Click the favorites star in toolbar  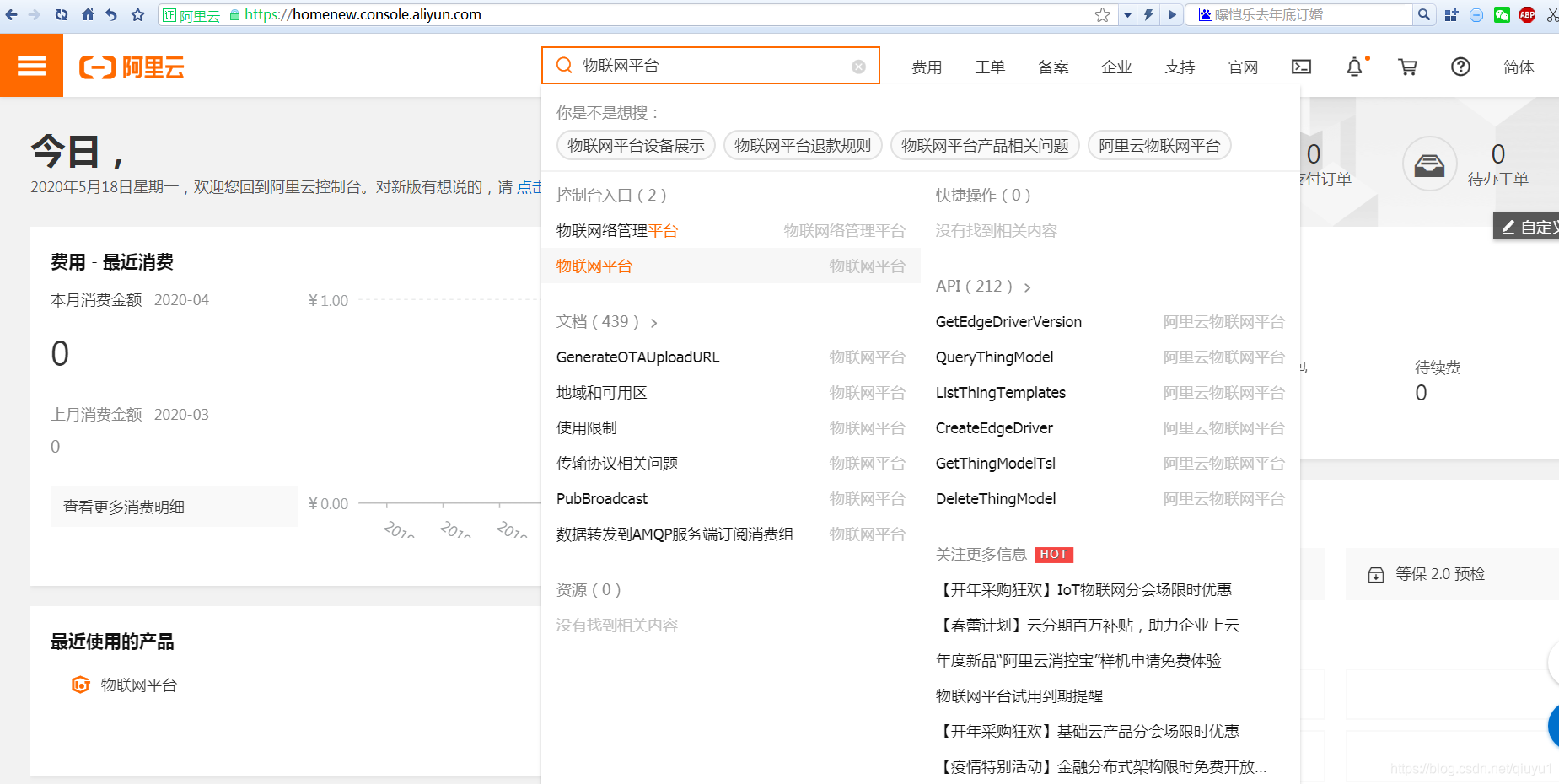(x=137, y=14)
